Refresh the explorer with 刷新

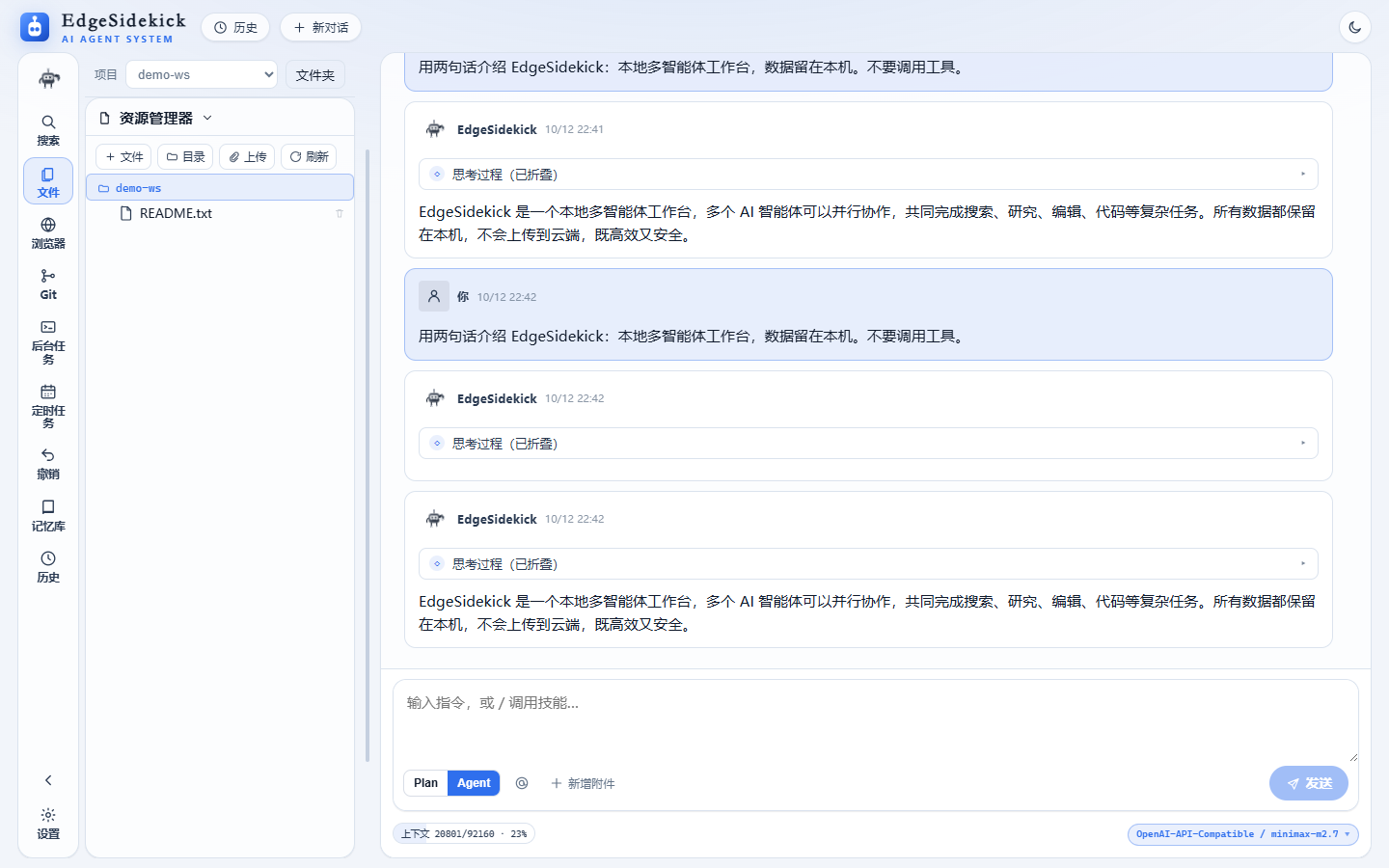point(309,156)
